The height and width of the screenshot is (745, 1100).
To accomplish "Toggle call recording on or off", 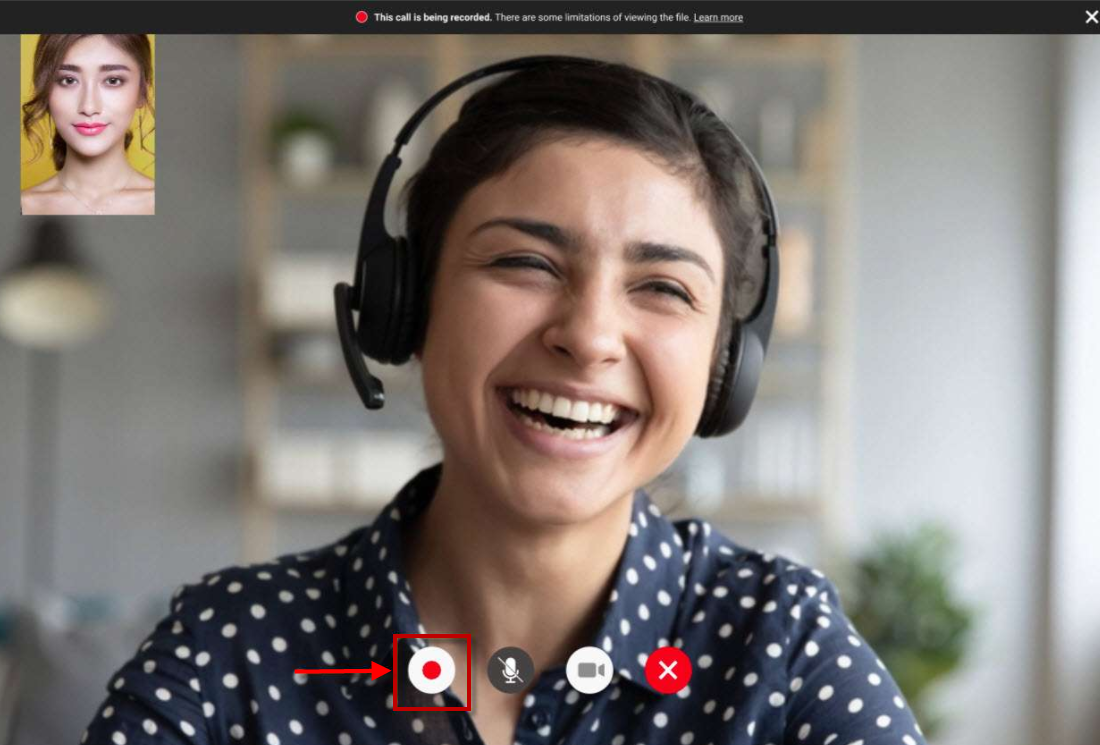I will tap(431, 671).
